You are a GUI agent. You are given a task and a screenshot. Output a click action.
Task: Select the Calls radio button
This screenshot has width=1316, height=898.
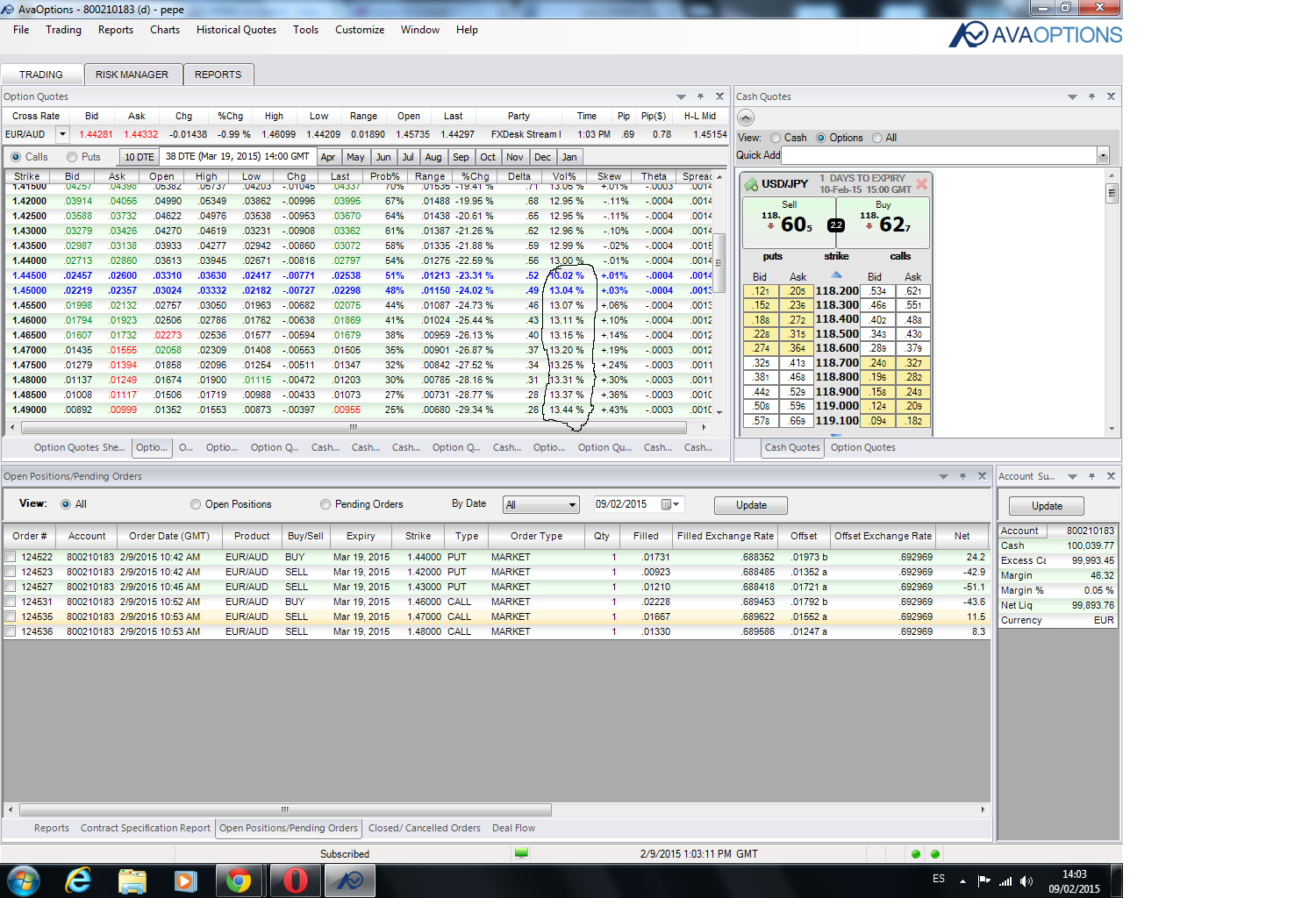16,157
